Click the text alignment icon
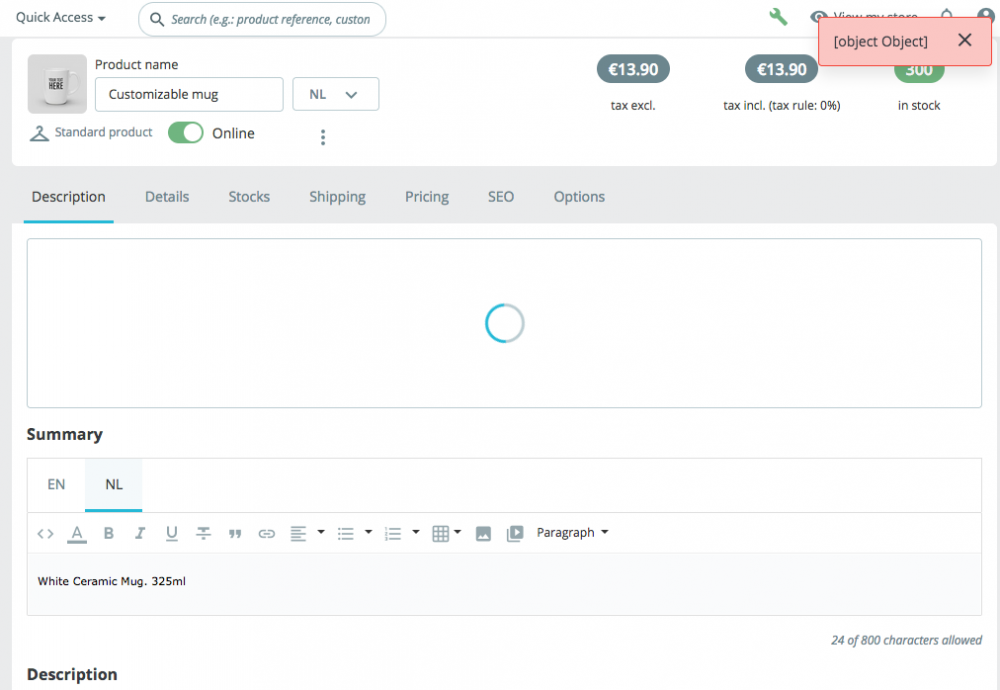 [298, 533]
